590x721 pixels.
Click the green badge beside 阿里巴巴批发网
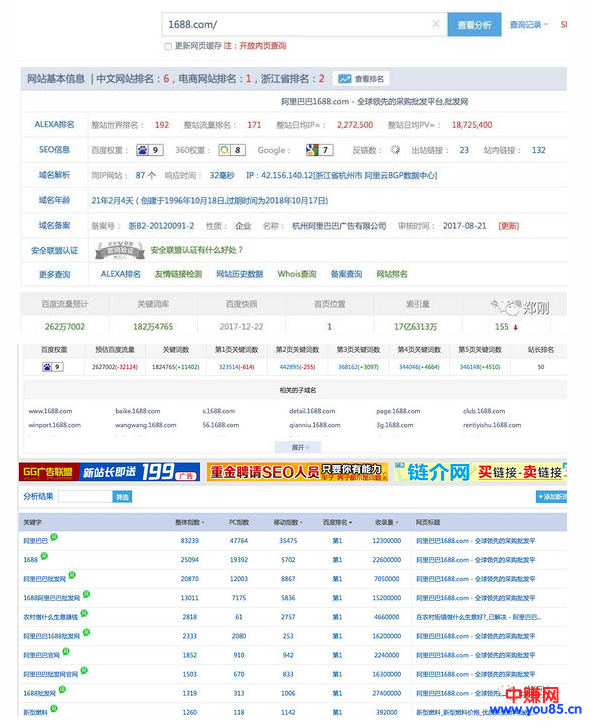pyautogui.click(x=72, y=575)
